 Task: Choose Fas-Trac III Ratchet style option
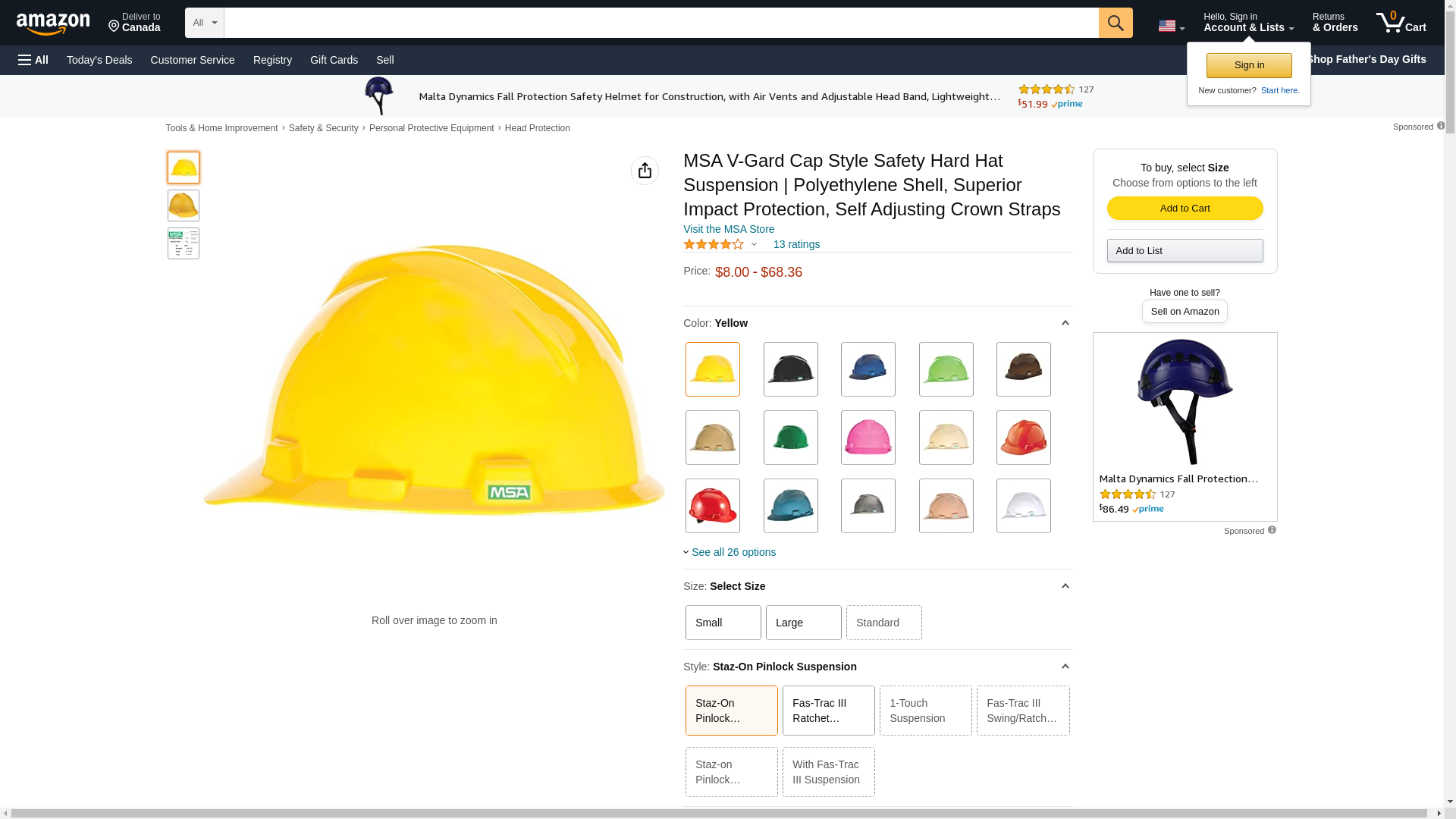click(828, 711)
